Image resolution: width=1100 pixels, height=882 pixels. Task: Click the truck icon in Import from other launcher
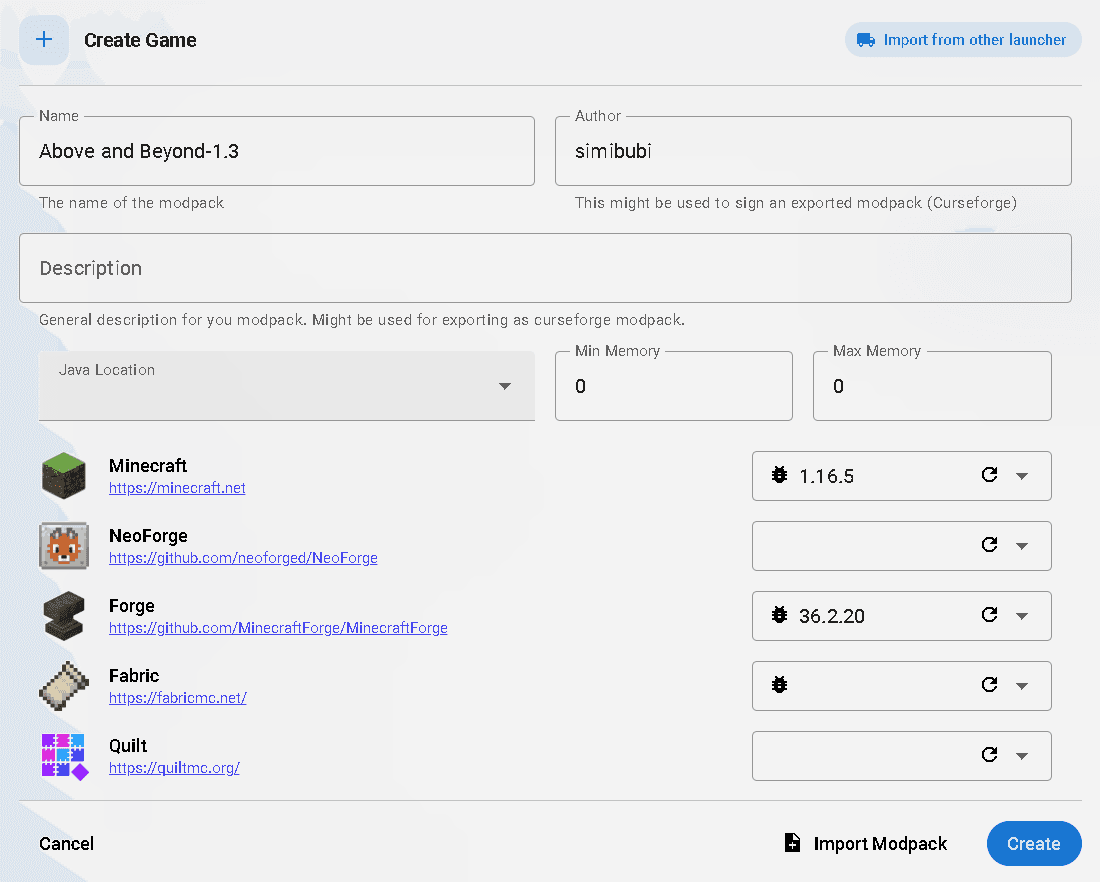(866, 40)
